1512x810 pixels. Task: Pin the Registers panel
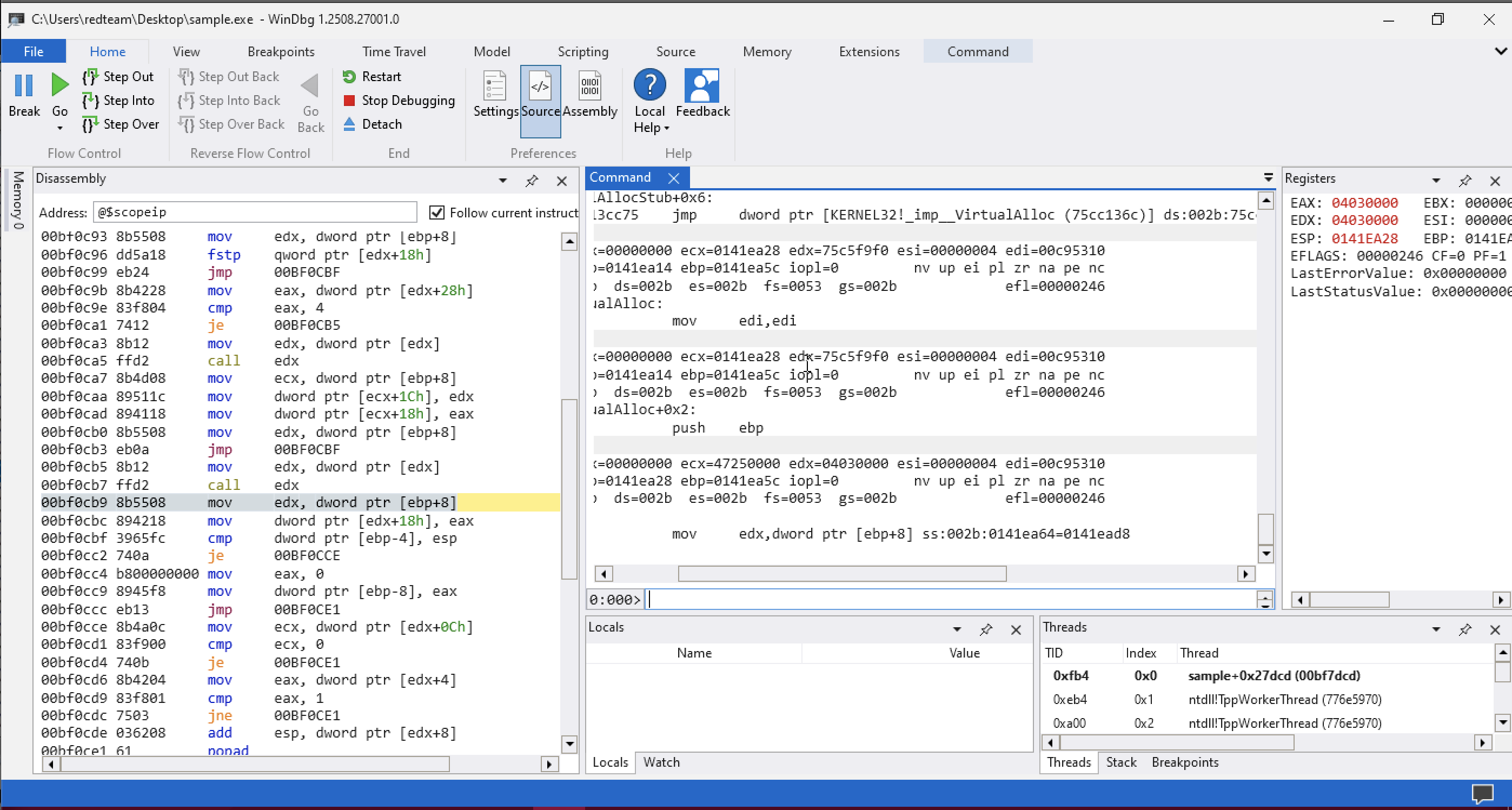1464,181
